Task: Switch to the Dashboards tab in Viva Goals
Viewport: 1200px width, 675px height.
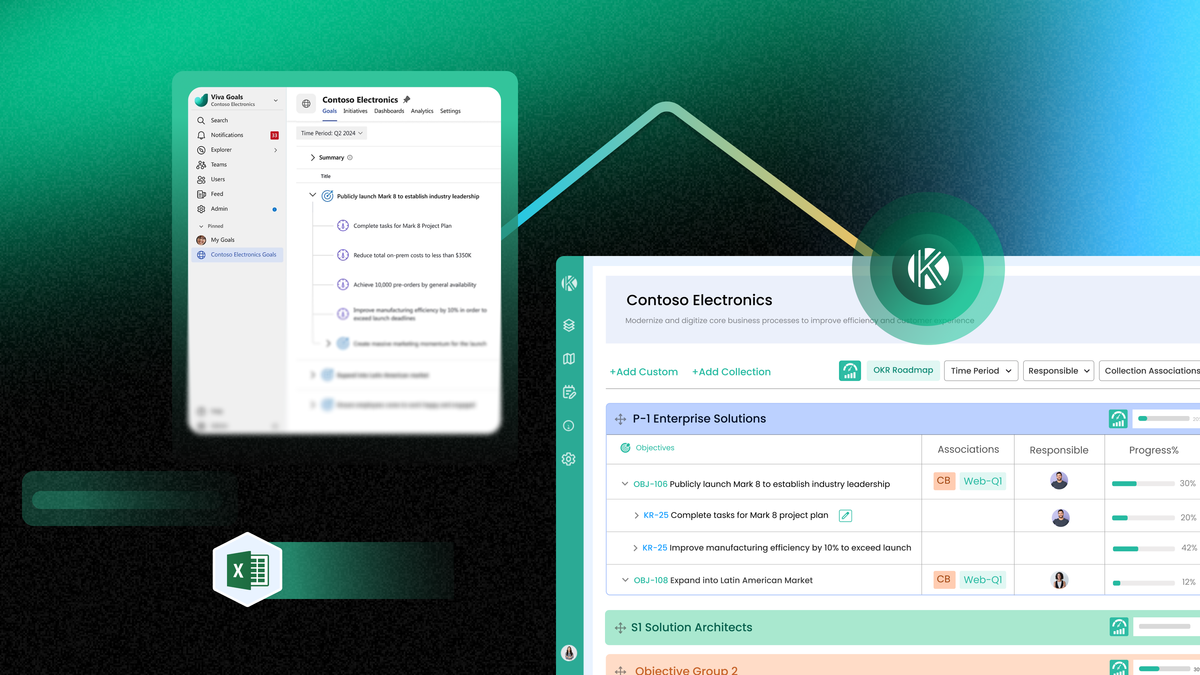Action: [x=389, y=111]
